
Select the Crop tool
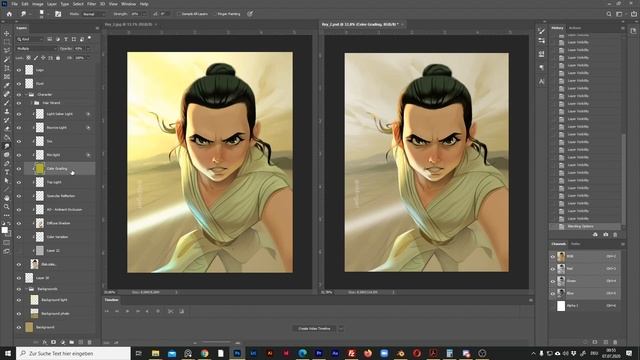(x=7, y=68)
